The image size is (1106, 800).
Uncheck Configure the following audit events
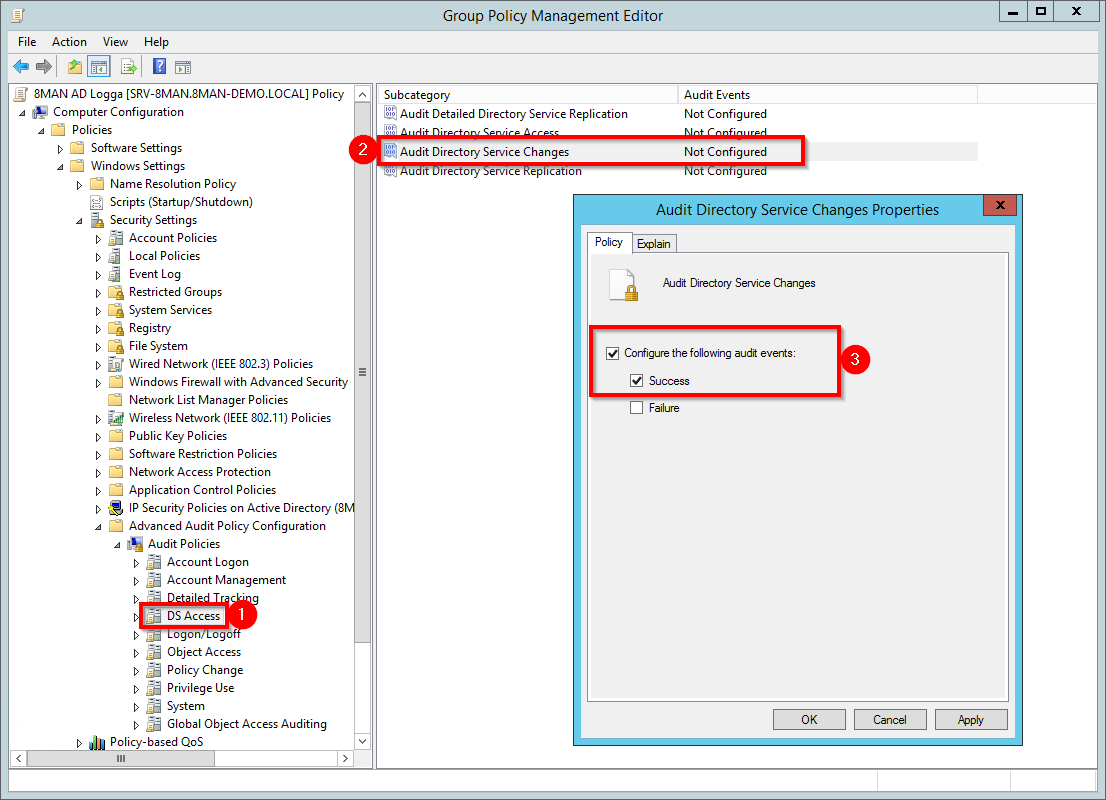point(613,353)
